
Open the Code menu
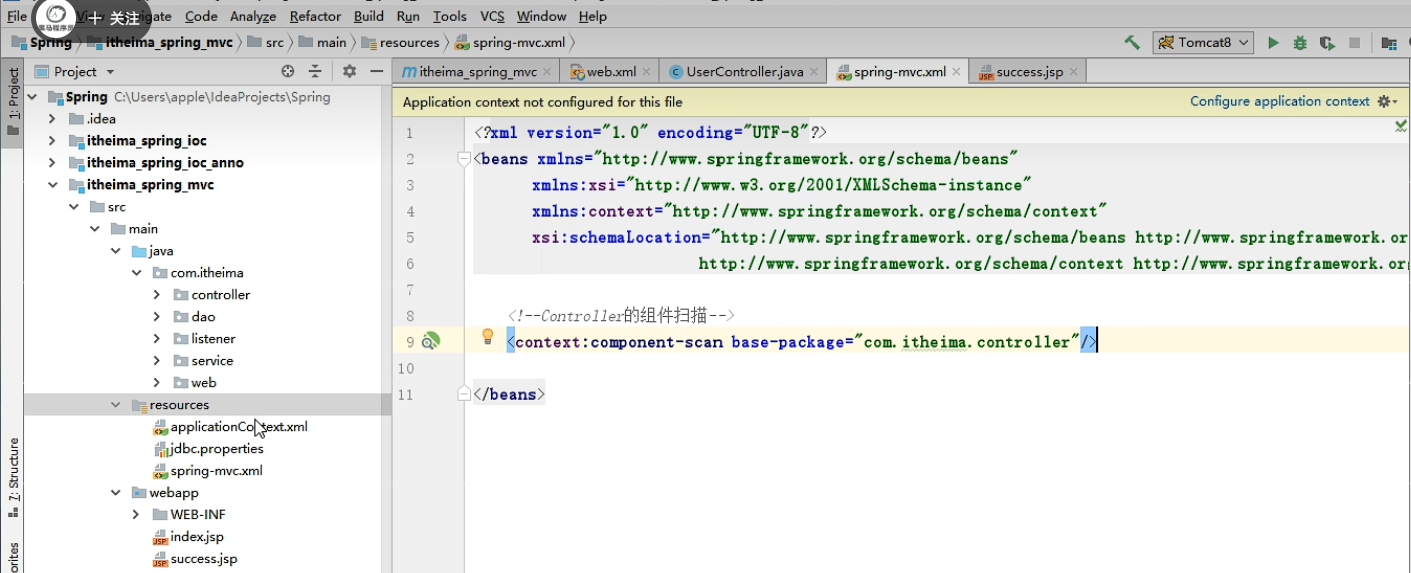tap(201, 16)
